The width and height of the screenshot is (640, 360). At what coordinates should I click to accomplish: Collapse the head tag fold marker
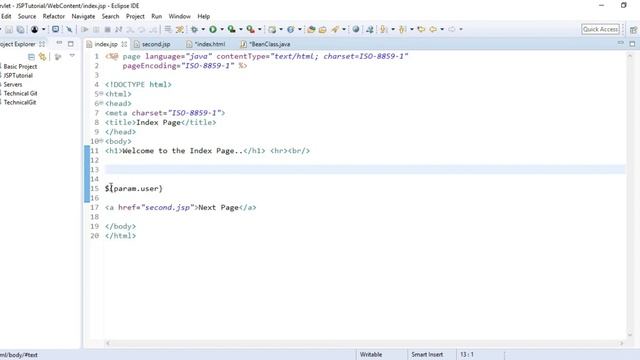(101, 103)
